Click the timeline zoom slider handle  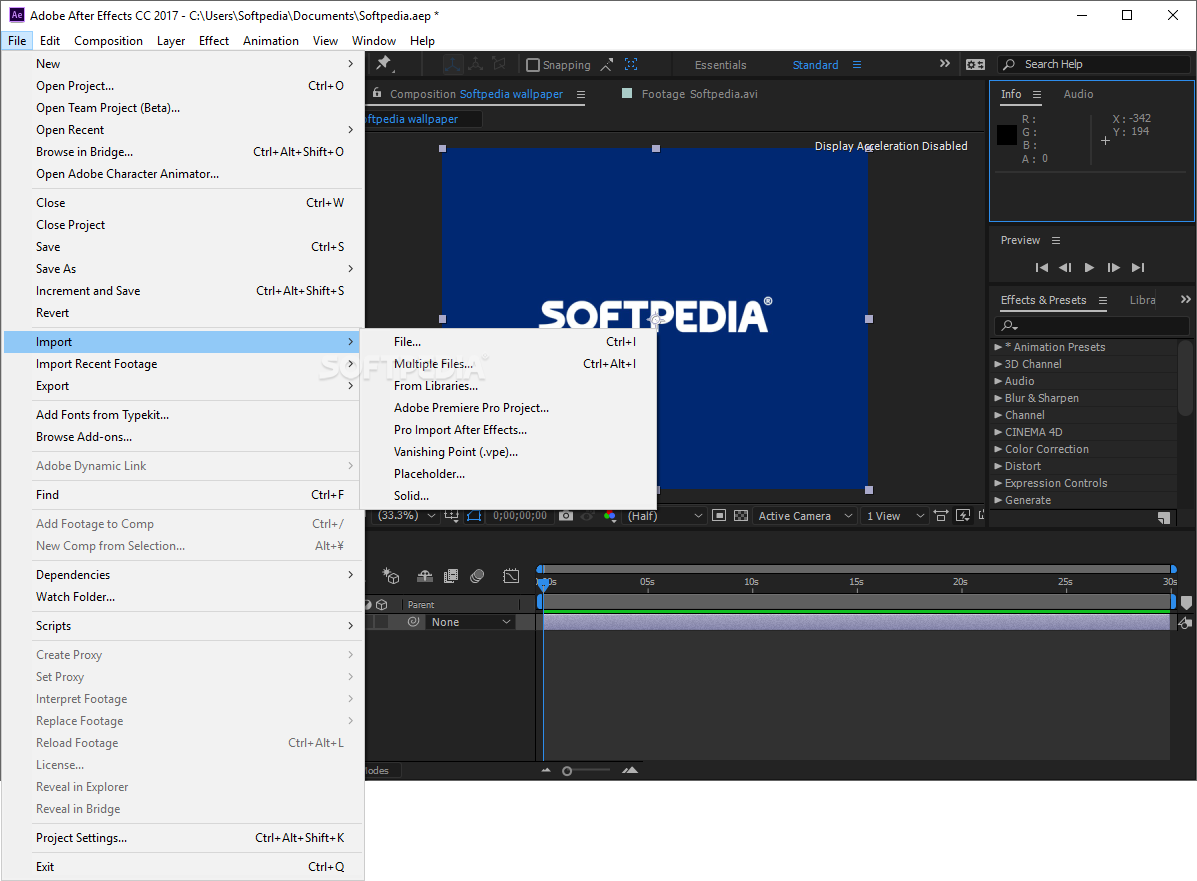[567, 771]
